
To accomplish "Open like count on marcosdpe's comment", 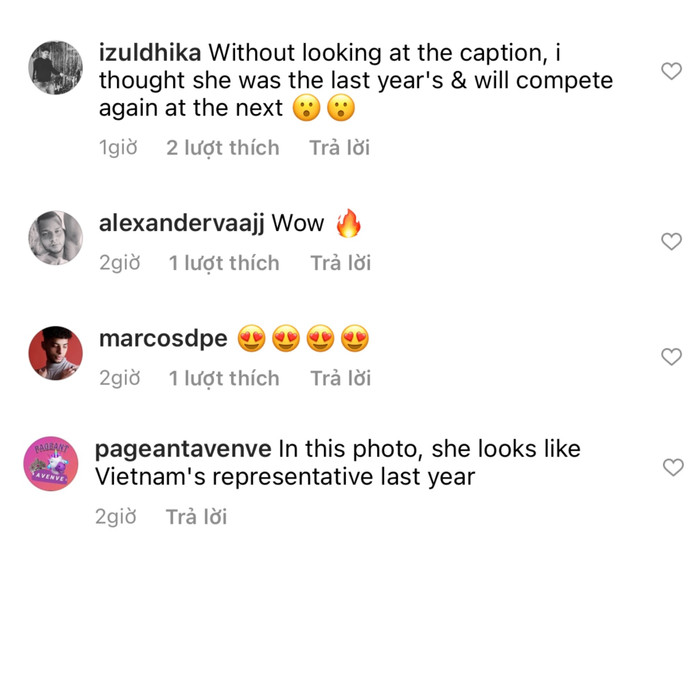I will 223,378.
